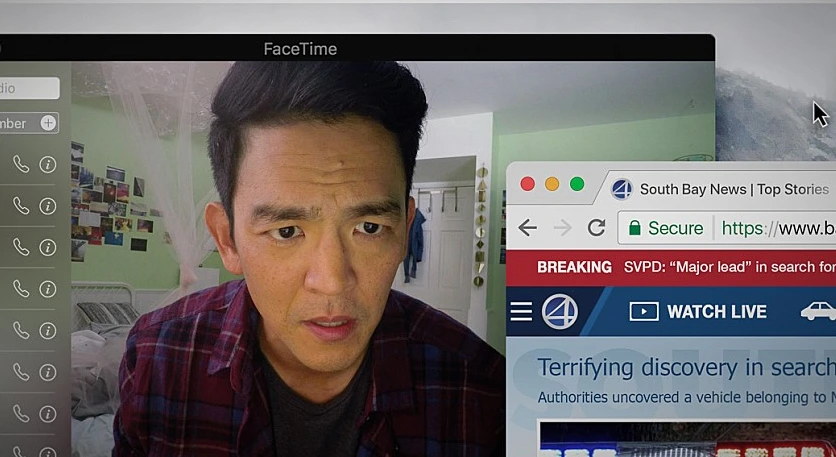Open info for second FaceTime contact row
This screenshot has width=836, height=457.
(x=47, y=206)
